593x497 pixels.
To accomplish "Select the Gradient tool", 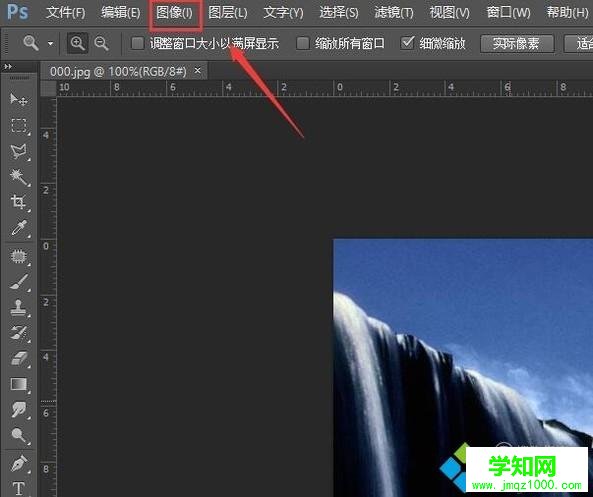I will [19, 384].
